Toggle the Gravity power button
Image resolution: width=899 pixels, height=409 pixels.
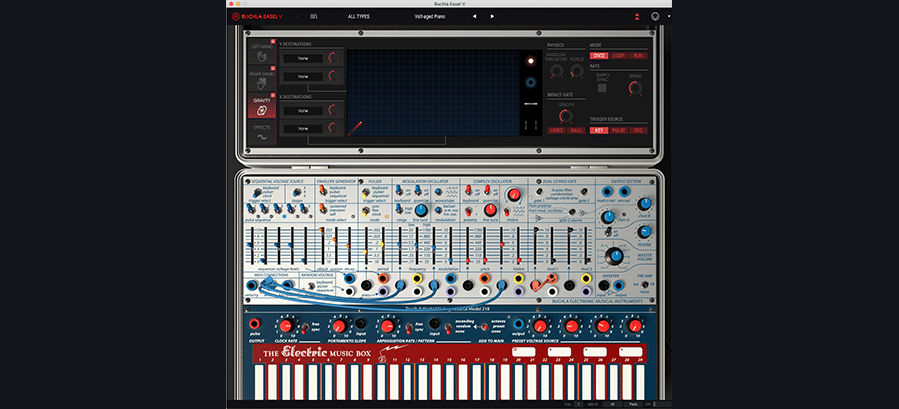point(273,95)
